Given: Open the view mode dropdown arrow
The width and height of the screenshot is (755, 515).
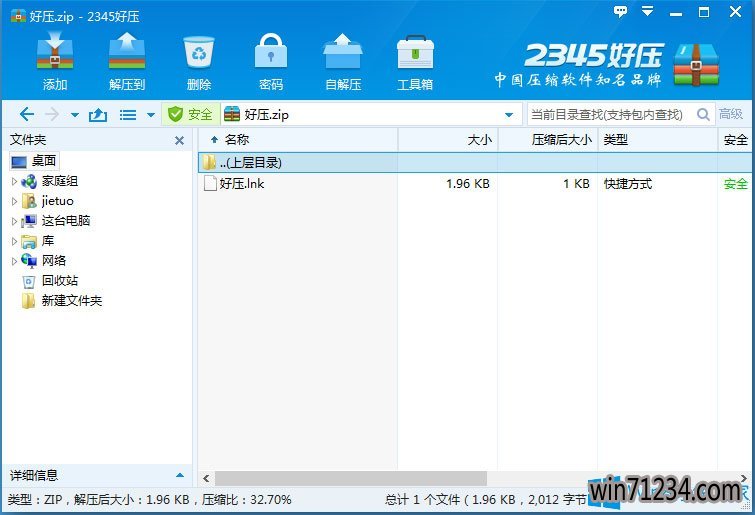Looking at the screenshot, I should click(151, 115).
